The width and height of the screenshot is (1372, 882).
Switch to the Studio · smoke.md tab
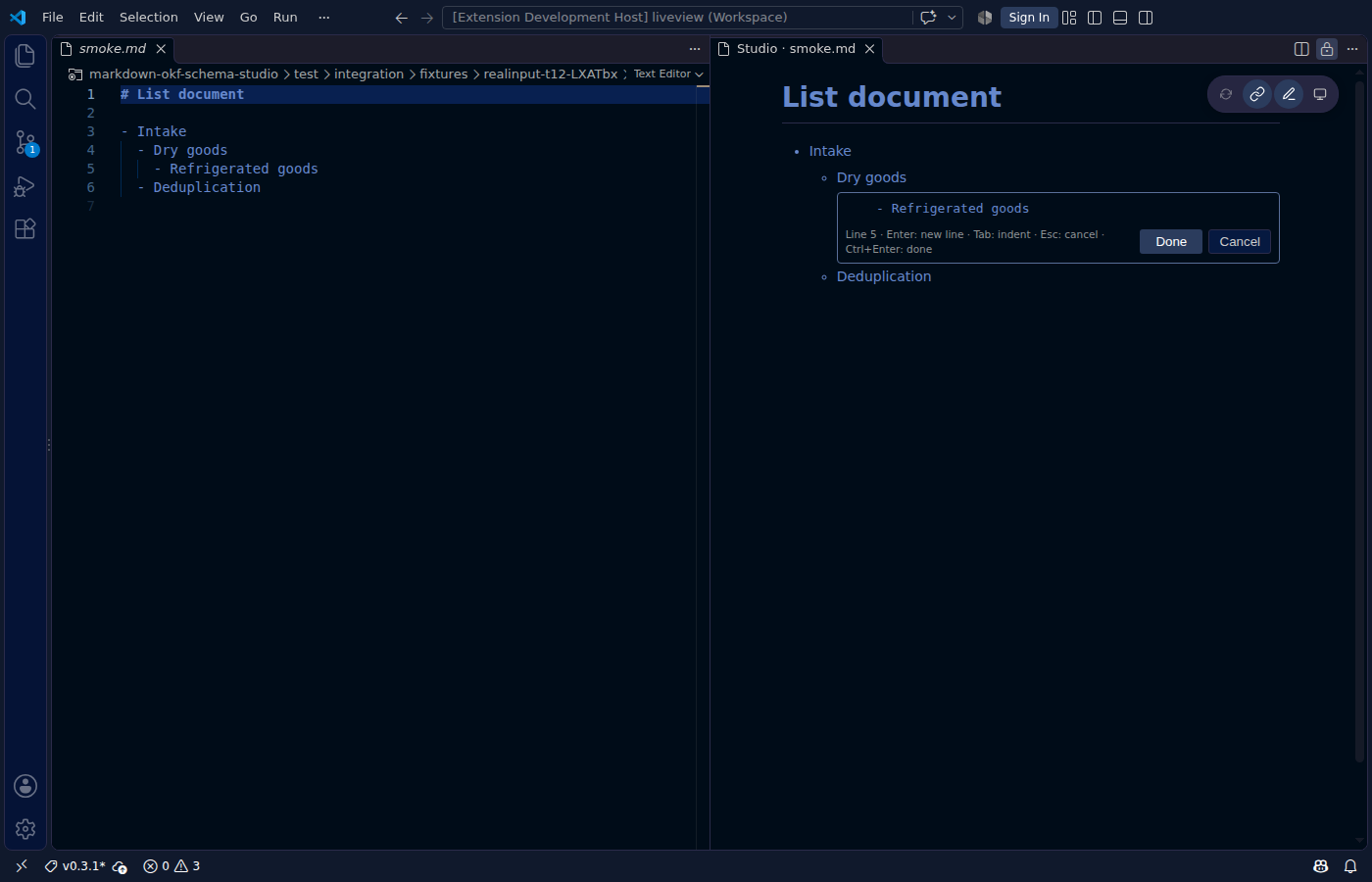(796, 49)
